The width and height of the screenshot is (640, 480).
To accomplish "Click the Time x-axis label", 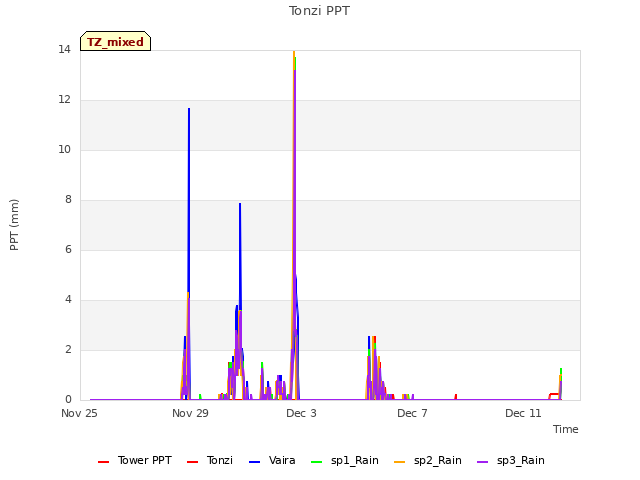I will click(565, 429).
